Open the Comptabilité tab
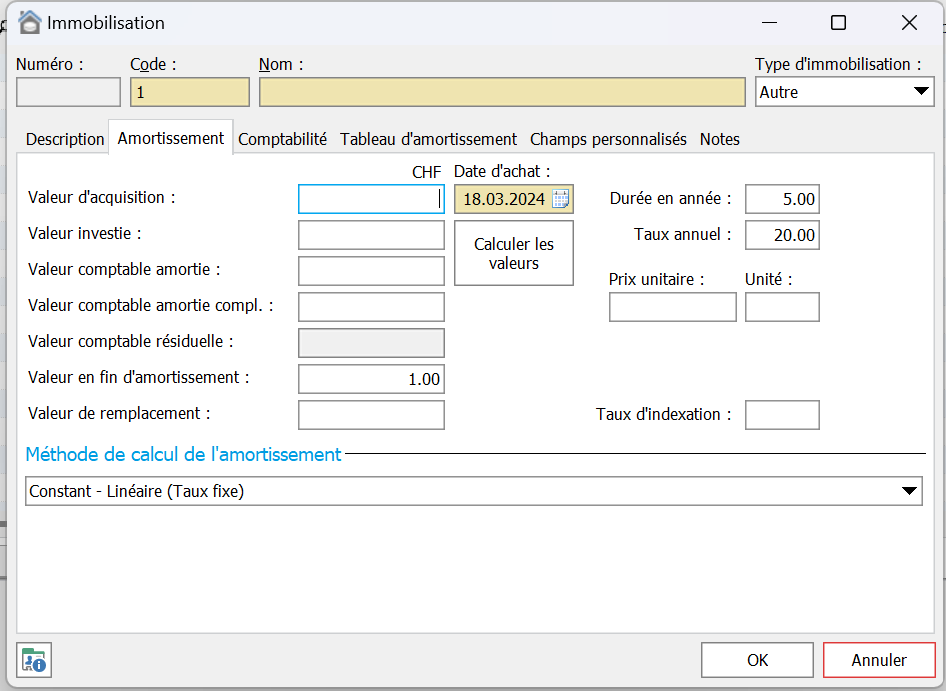946x691 pixels. pyautogui.click(x=282, y=139)
